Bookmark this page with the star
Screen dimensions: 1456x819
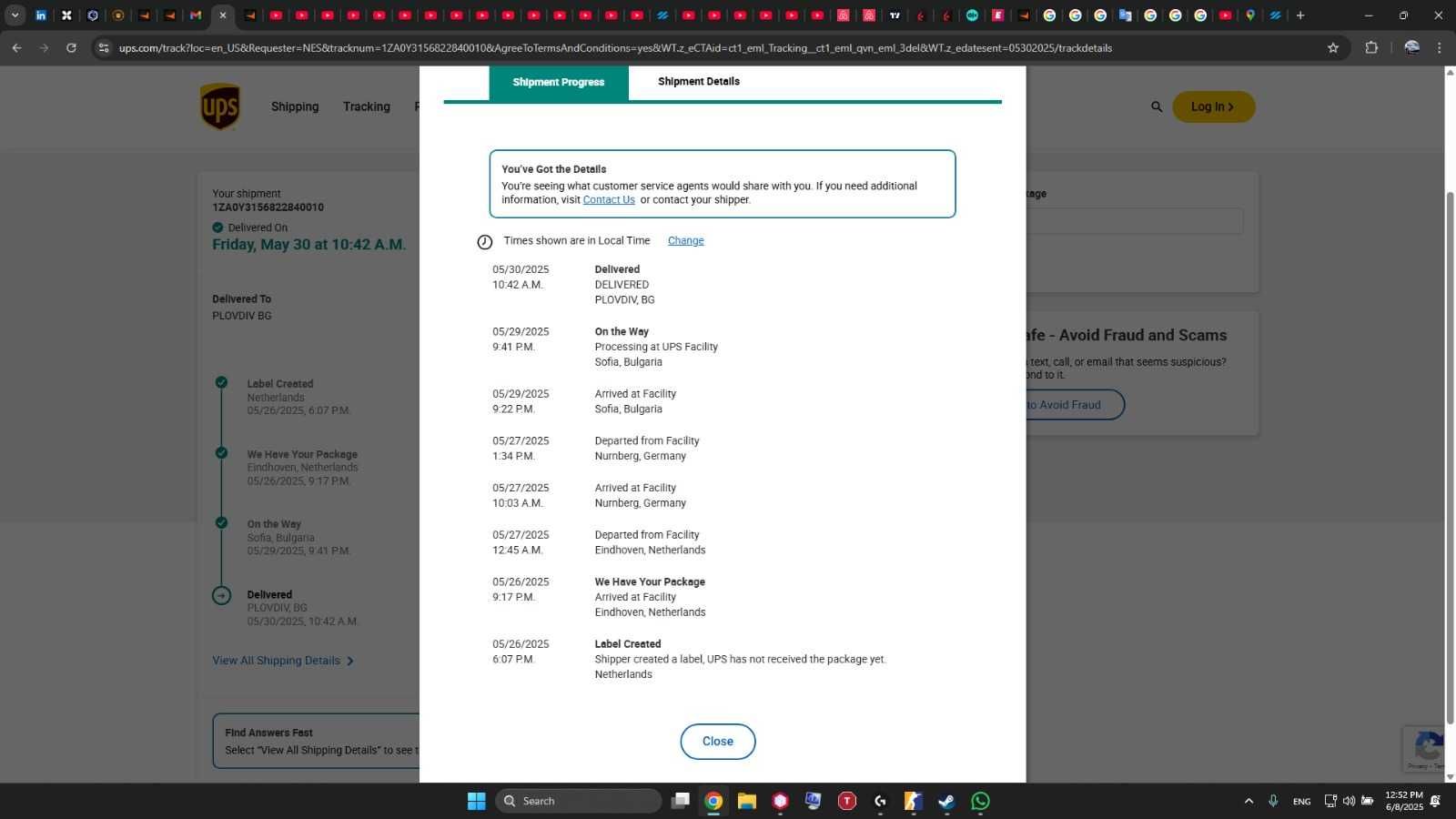pos(1333,48)
